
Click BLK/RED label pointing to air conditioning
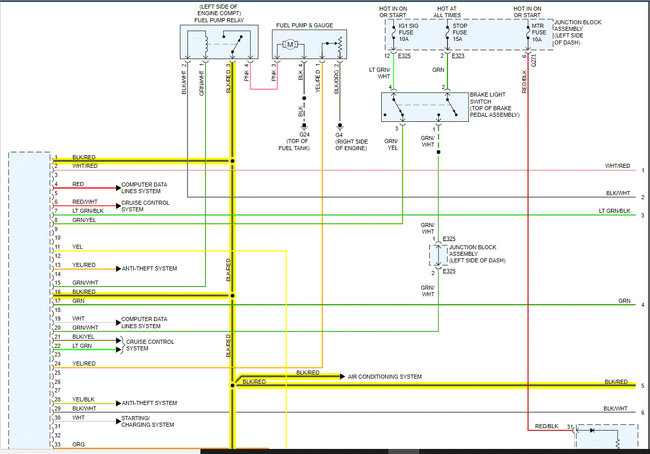click(308, 373)
